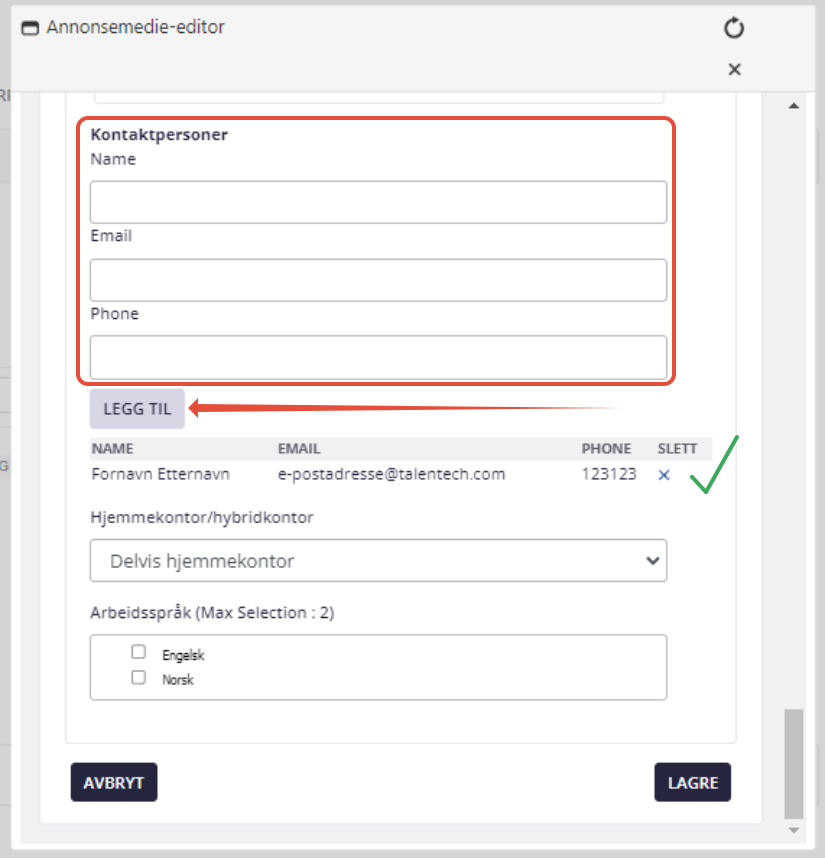This screenshot has width=825, height=858.
Task: Click the LAGRE button
Action: 693,782
